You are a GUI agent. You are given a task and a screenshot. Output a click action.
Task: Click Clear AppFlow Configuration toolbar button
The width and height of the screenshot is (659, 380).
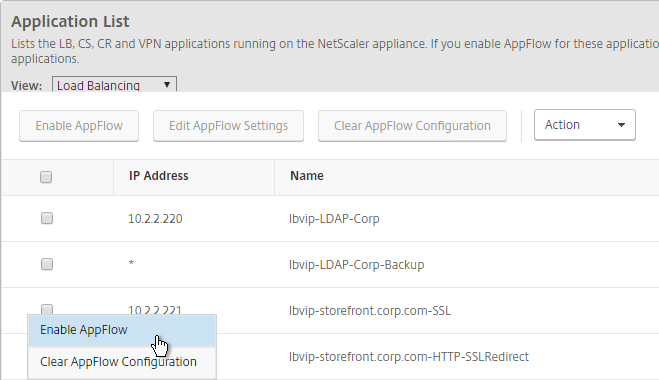point(412,126)
